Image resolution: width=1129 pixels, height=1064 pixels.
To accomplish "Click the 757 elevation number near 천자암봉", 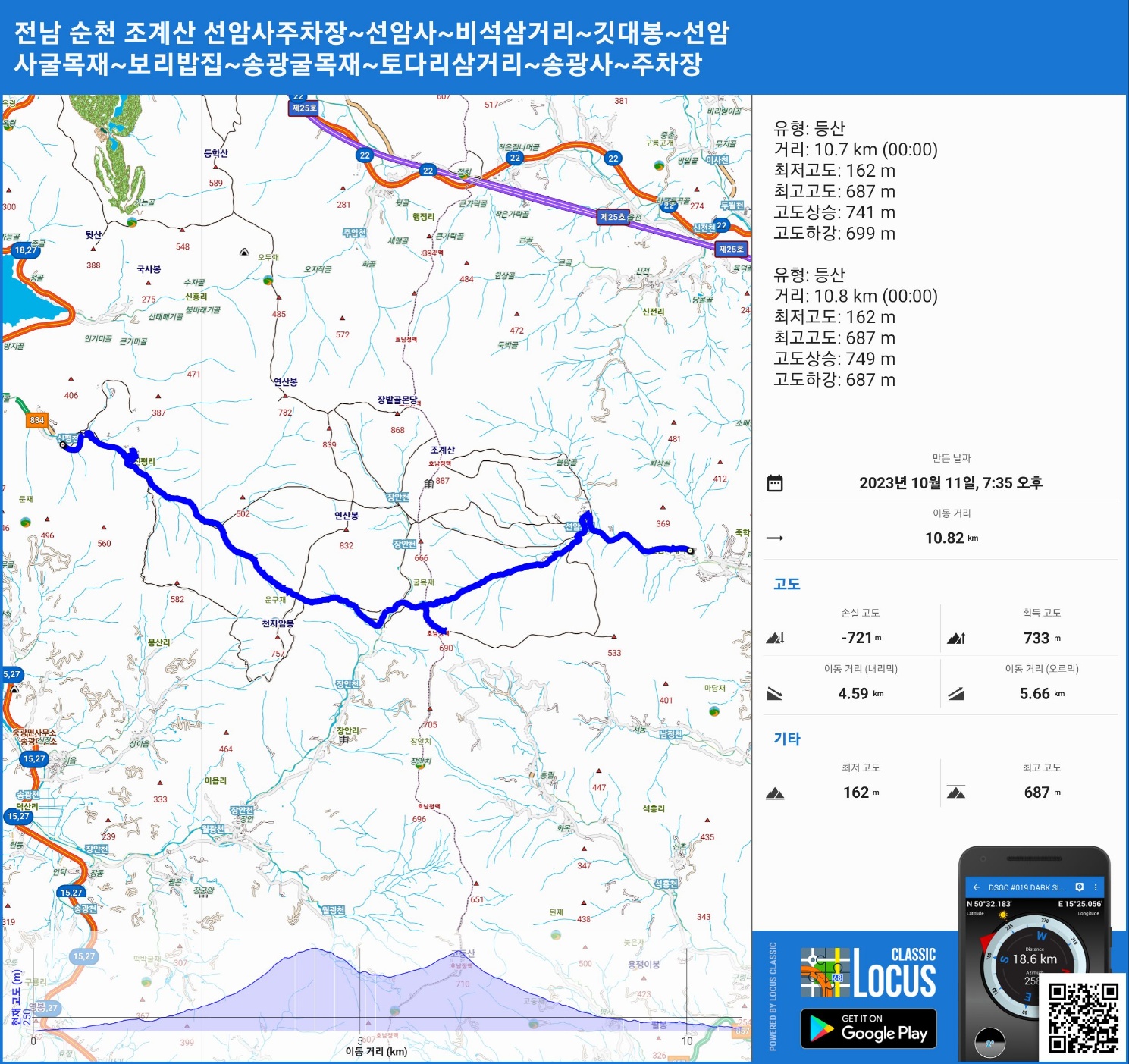I will click(x=278, y=654).
